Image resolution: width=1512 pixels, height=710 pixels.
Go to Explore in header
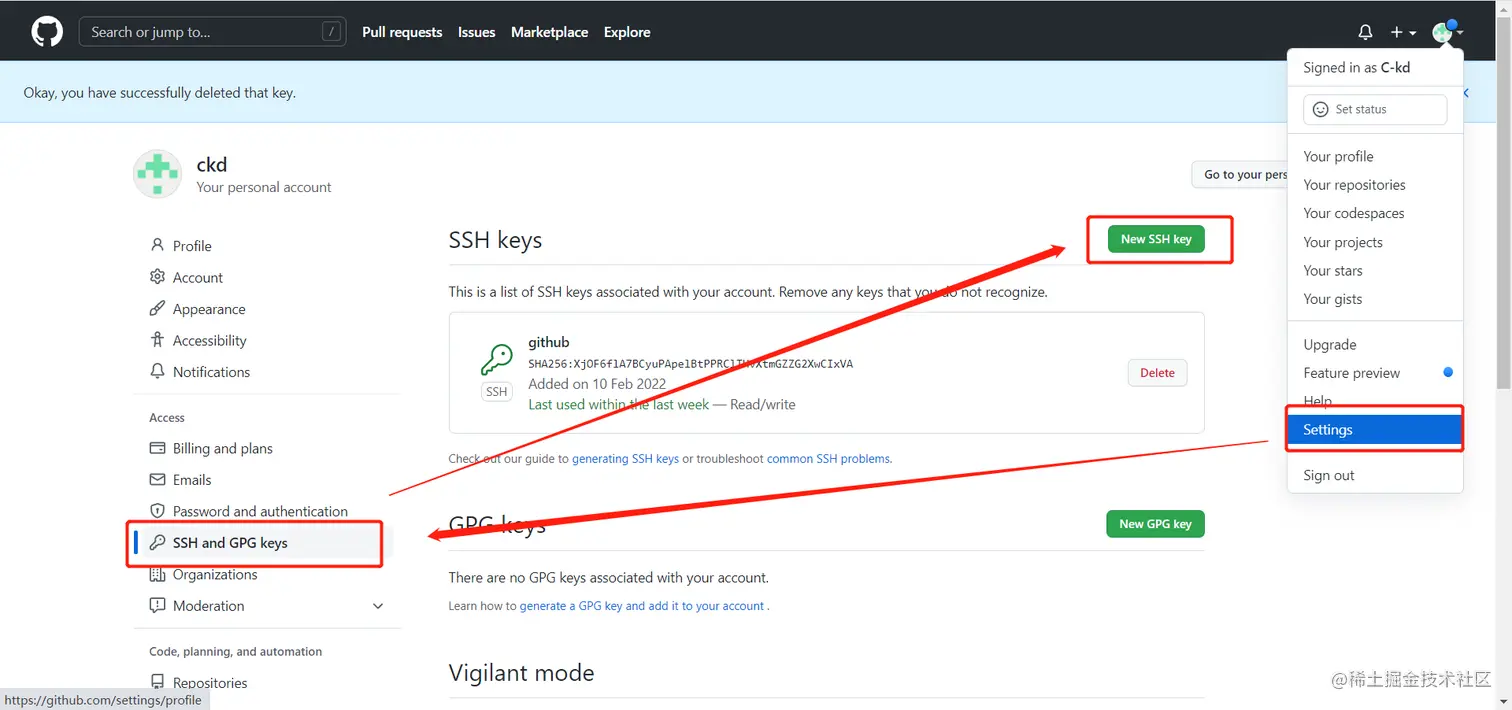627,32
